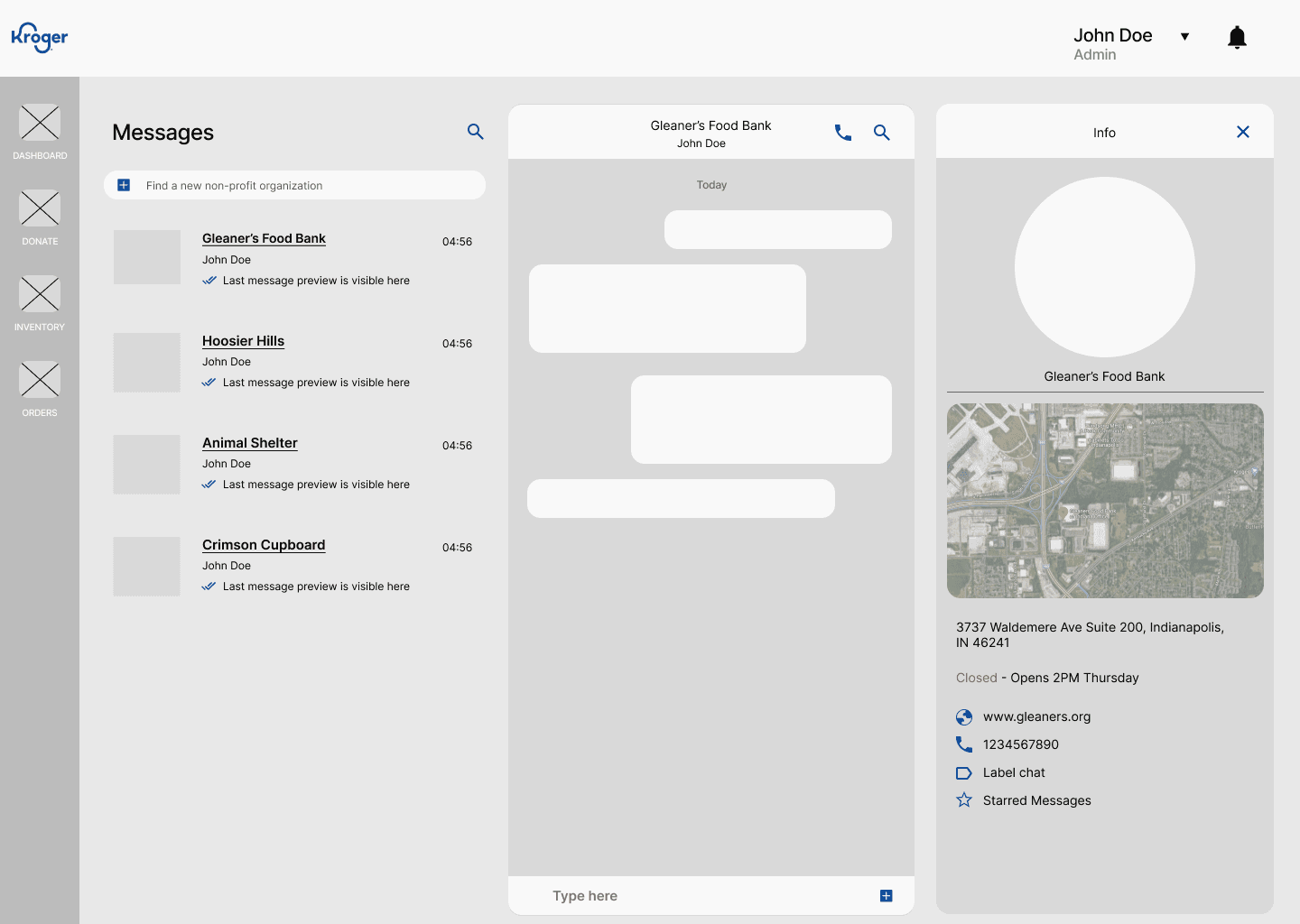Click the globe icon next to website
Viewport: 1300px width, 924px height.
[964, 717]
